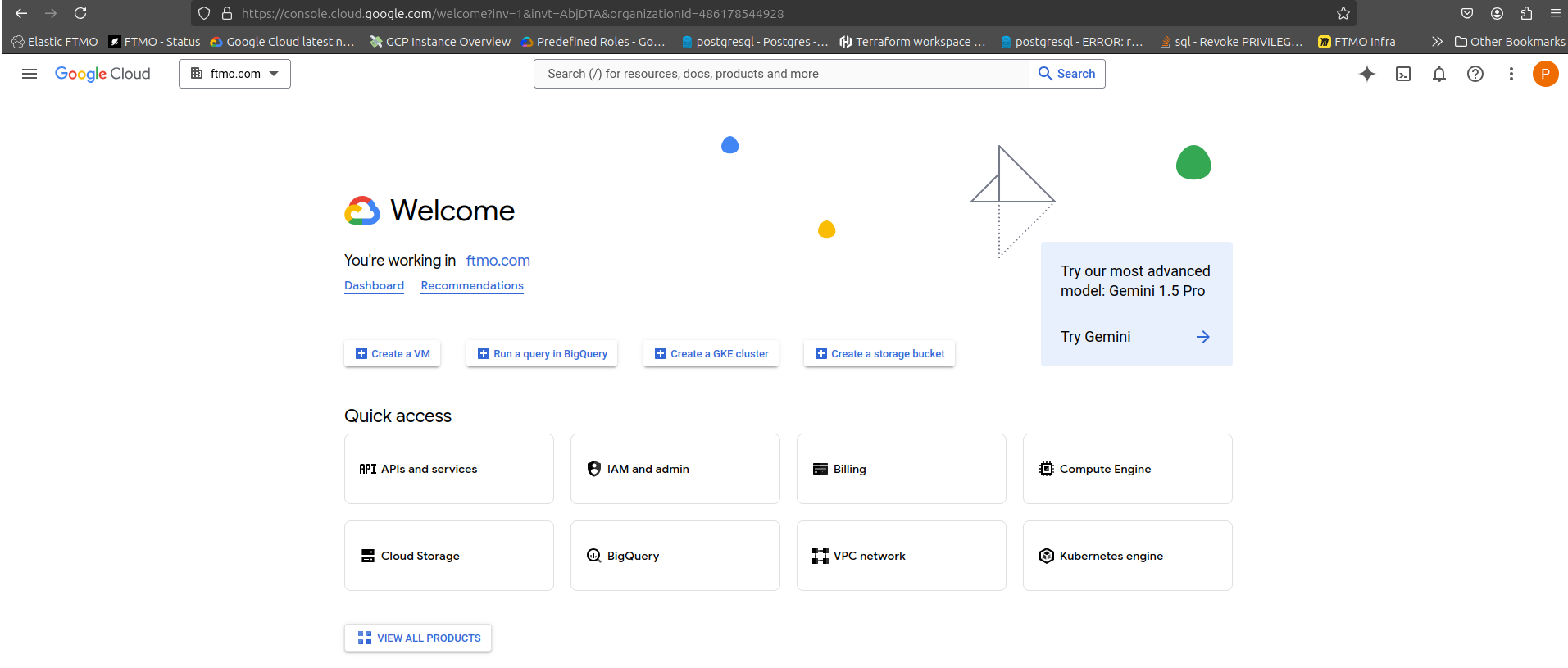Viewport: 1568px width, 668px height.
Task: Open the hamburger navigation menu
Action: click(30, 74)
